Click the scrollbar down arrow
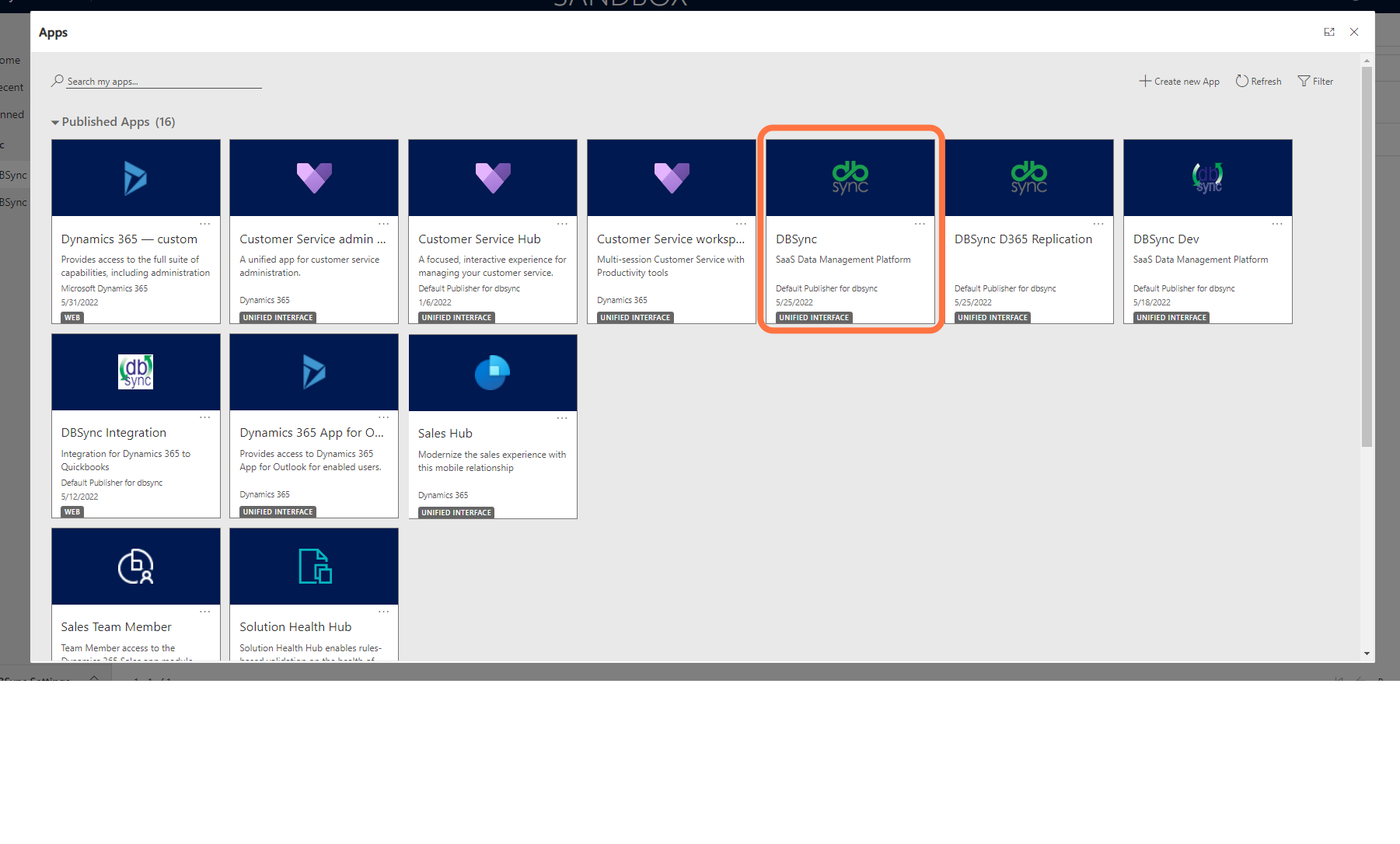 tap(1367, 654)
